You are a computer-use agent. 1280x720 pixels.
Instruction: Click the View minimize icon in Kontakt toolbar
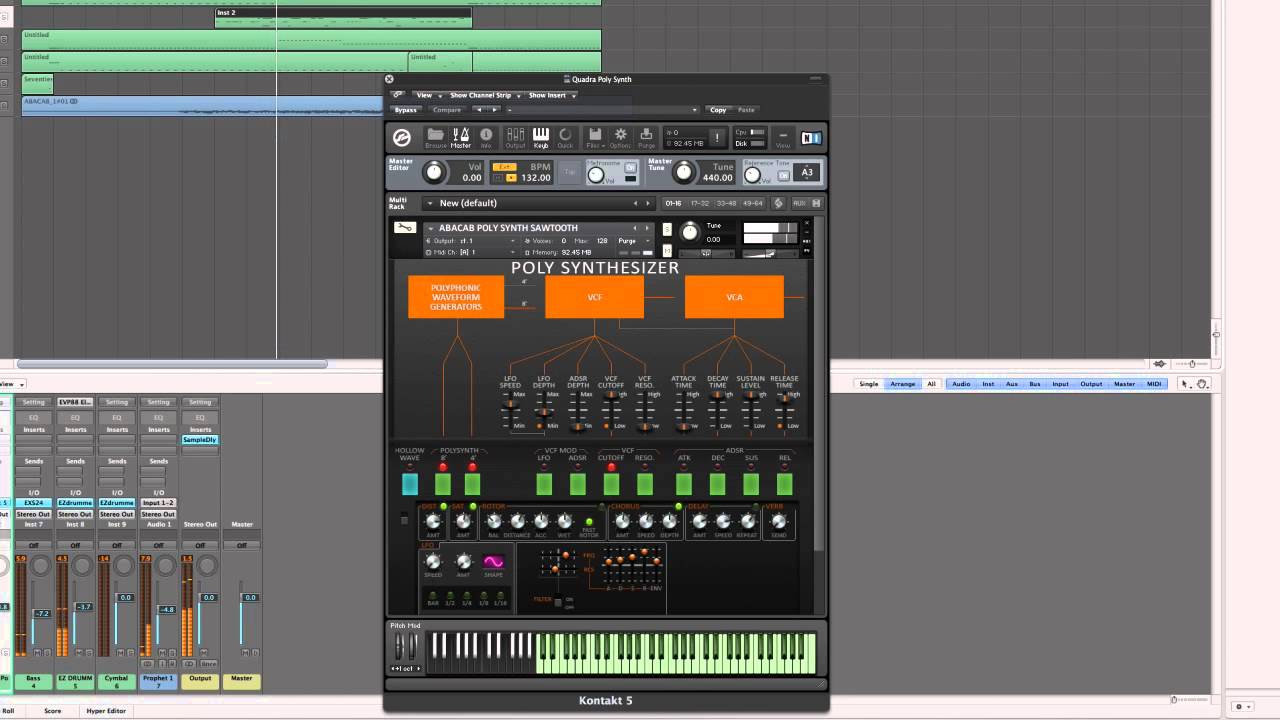[783, 137]
